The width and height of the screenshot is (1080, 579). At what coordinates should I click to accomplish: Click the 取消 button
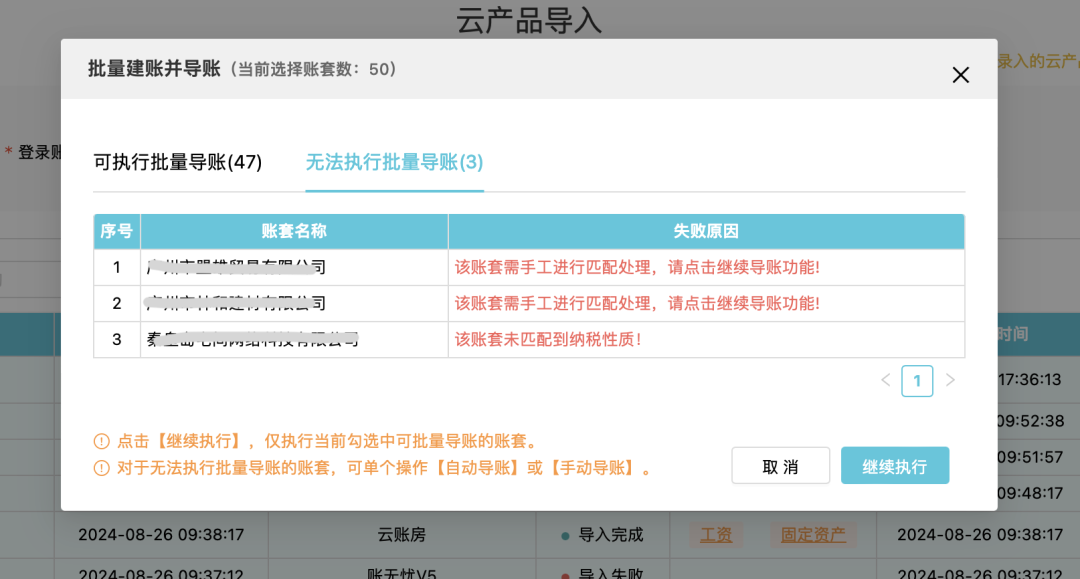click(780, 465)
